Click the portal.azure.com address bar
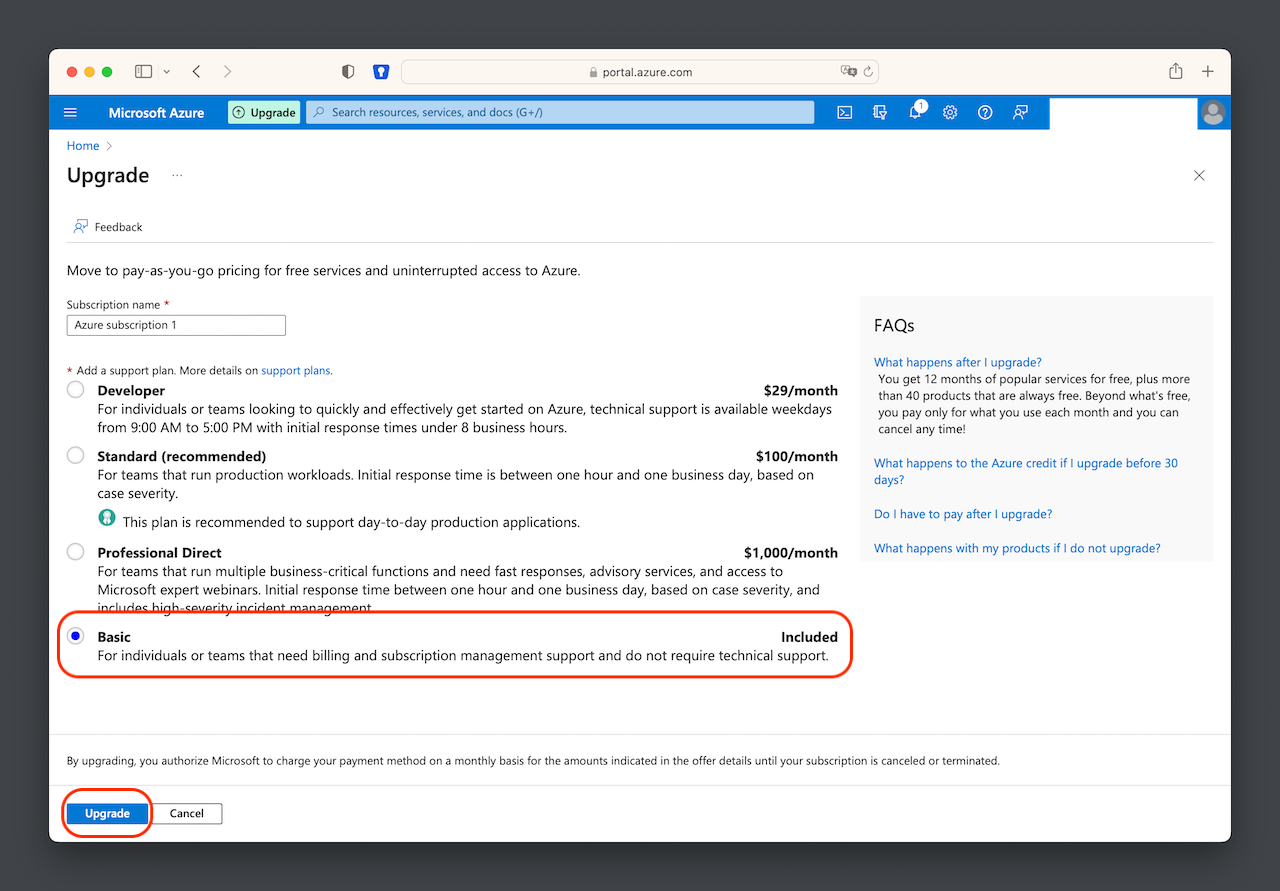 click(640, 72)
